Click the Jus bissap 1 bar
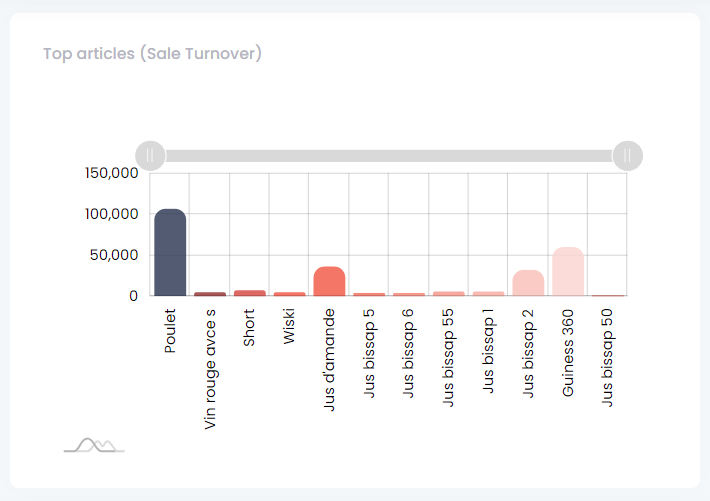 click(488, 294)
